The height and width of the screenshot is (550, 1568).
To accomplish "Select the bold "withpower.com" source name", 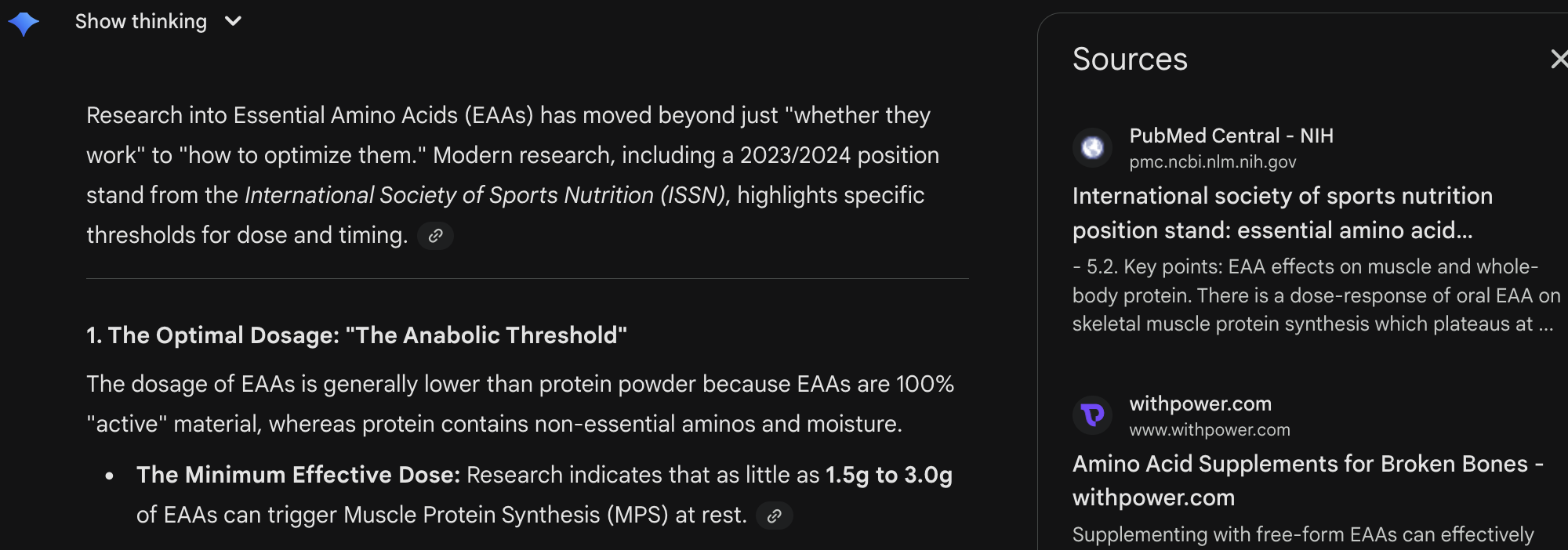I will (1200, 403).
